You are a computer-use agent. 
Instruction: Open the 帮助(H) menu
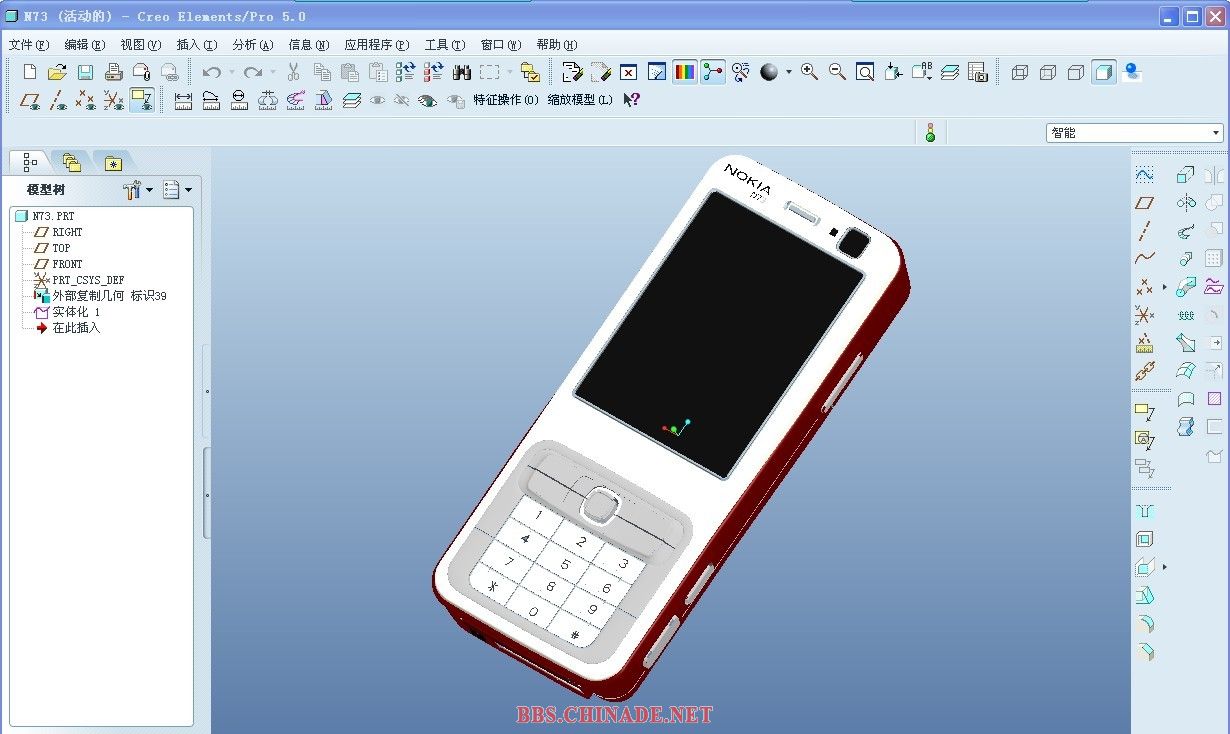click(557, 44)
